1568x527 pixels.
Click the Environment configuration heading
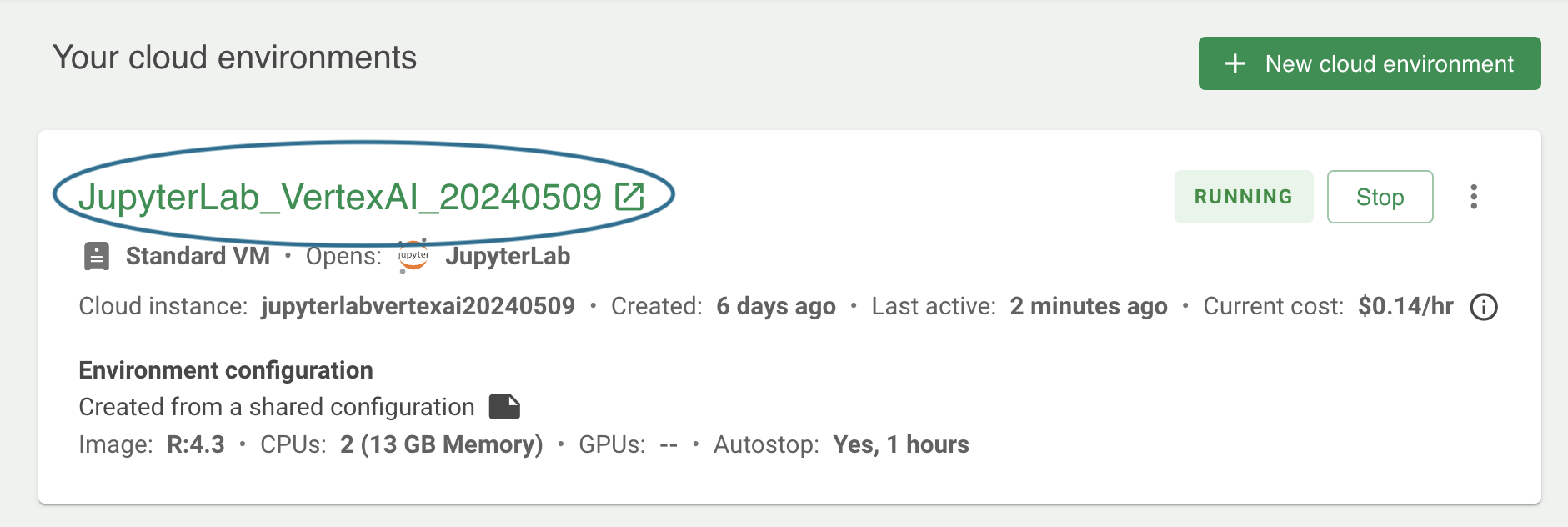226,370
